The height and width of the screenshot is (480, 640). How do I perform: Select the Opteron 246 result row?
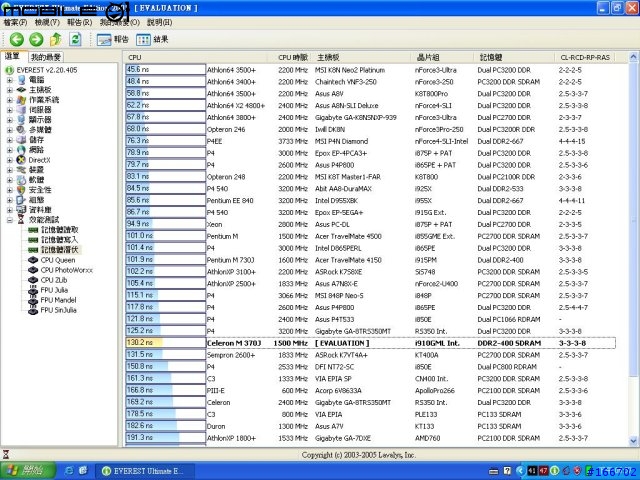point(370,129)
